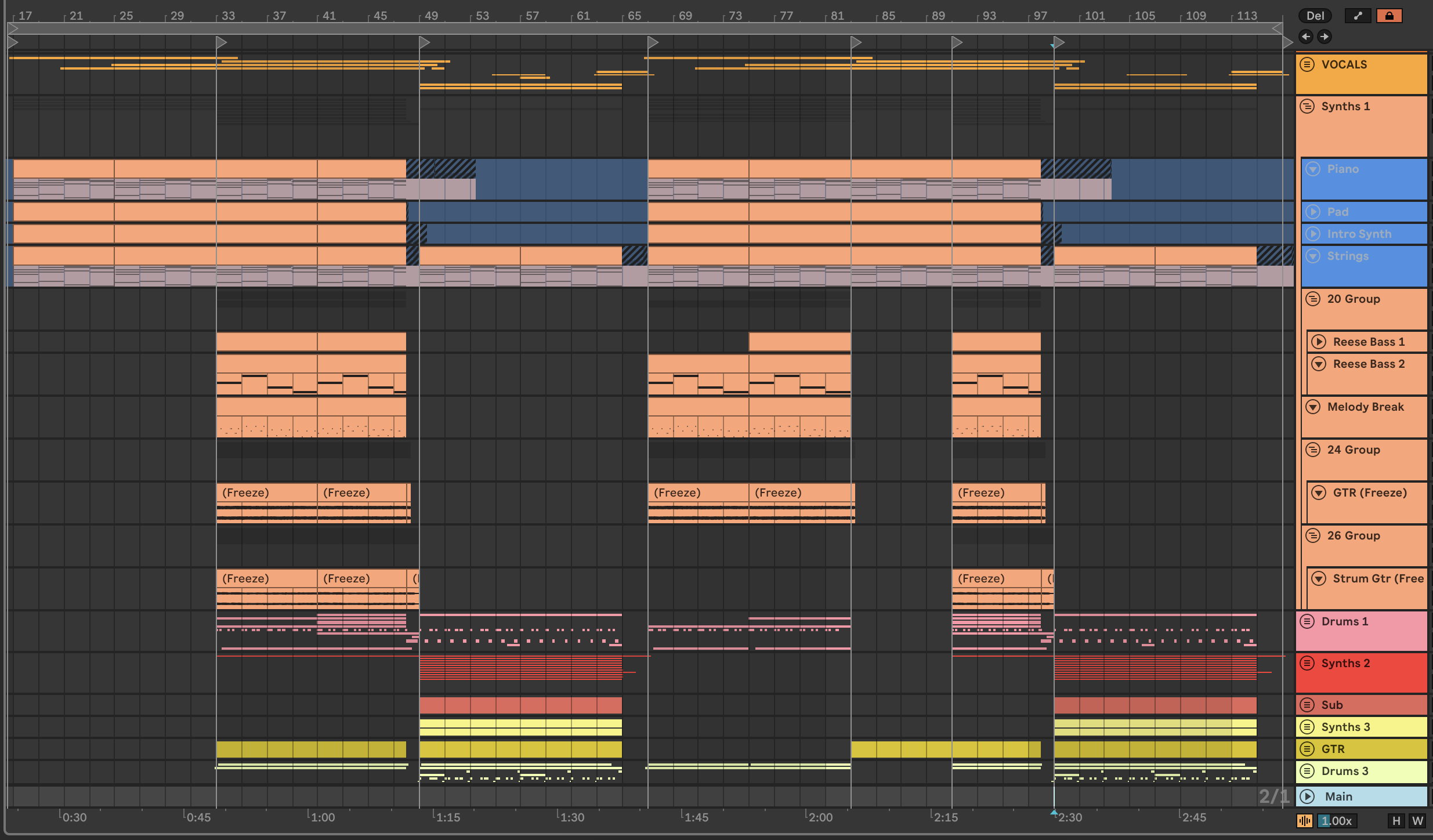Click the locator marker at bar 49
The width and height of the screenshot is (1433, 840).
click(x=424, y=42)
